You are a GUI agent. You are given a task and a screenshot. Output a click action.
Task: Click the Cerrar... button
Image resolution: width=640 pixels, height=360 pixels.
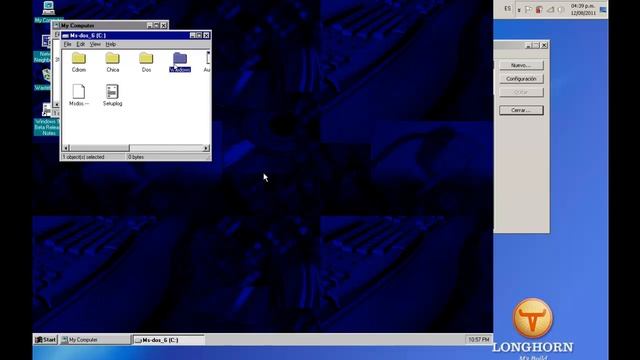(x=521, y=110)
